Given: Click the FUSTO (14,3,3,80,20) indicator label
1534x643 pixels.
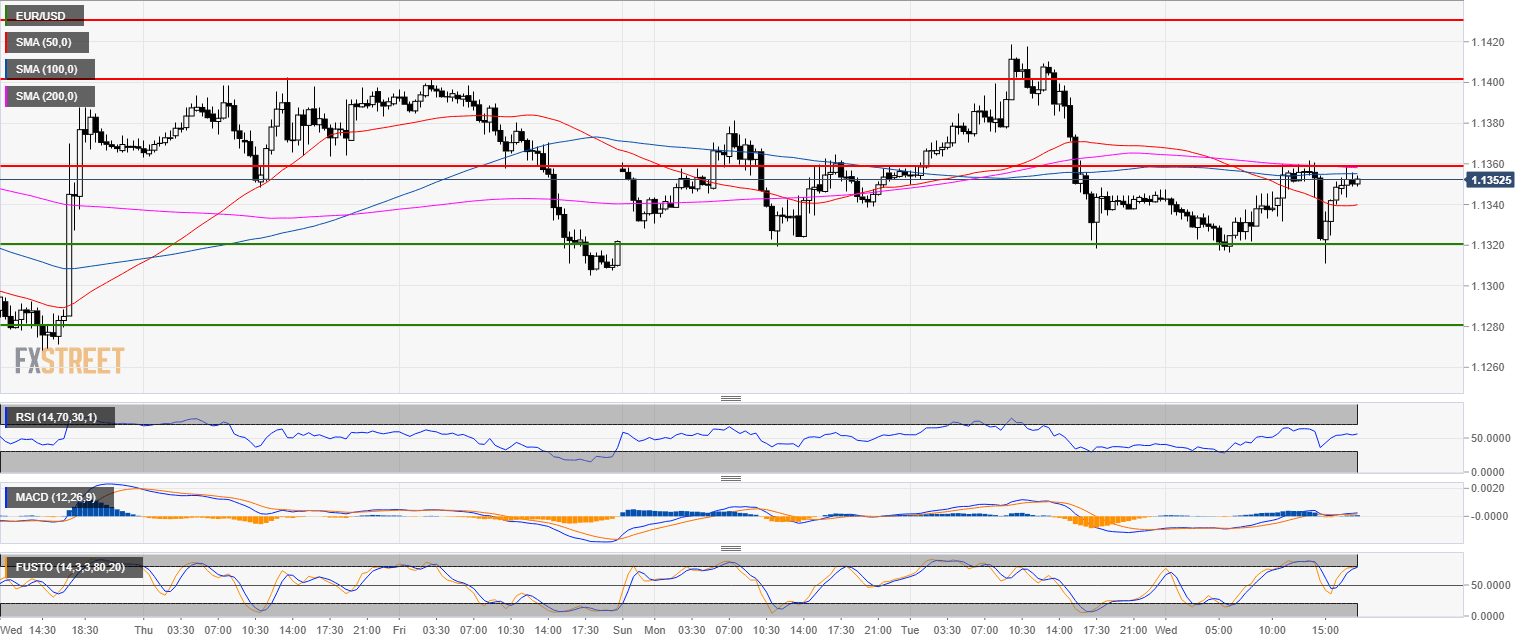Looking at the screenshot, I should point(74,567).
